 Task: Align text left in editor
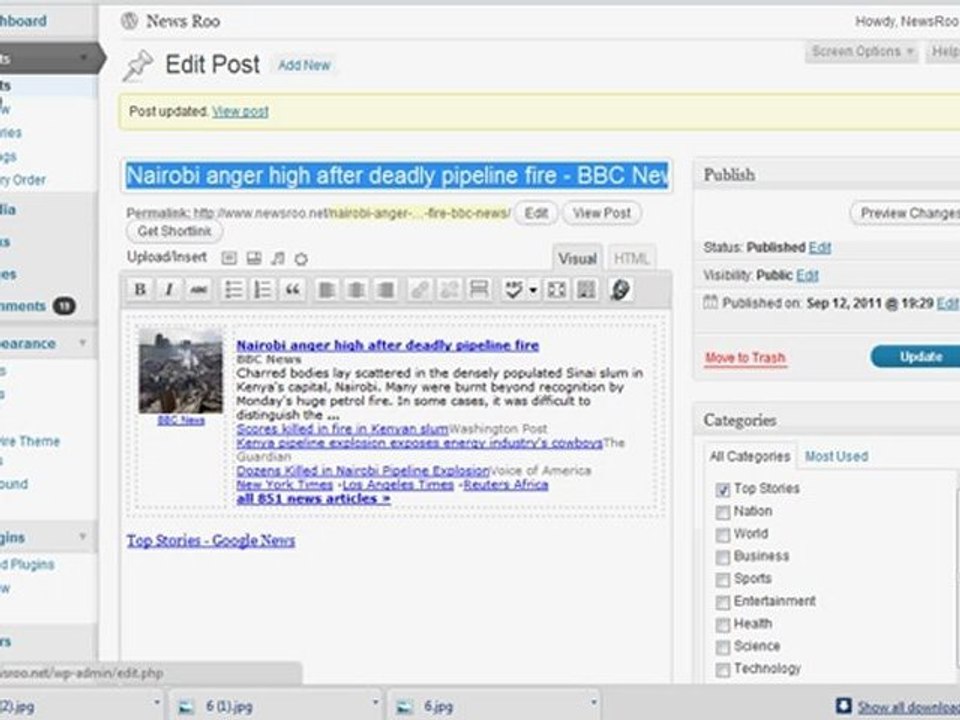[326, 290]
